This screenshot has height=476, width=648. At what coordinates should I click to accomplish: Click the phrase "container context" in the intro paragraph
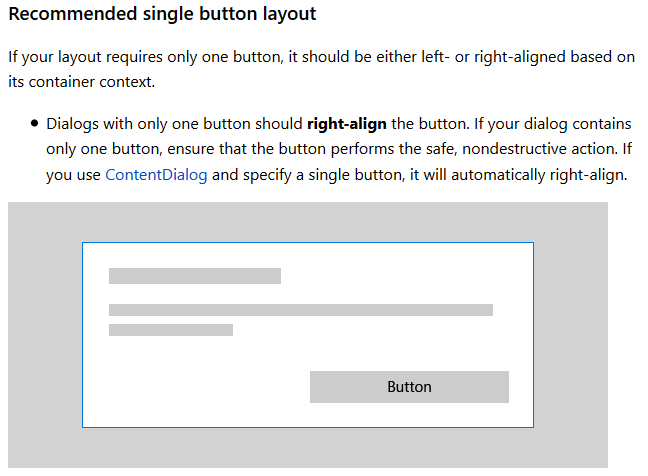point(91,82)
